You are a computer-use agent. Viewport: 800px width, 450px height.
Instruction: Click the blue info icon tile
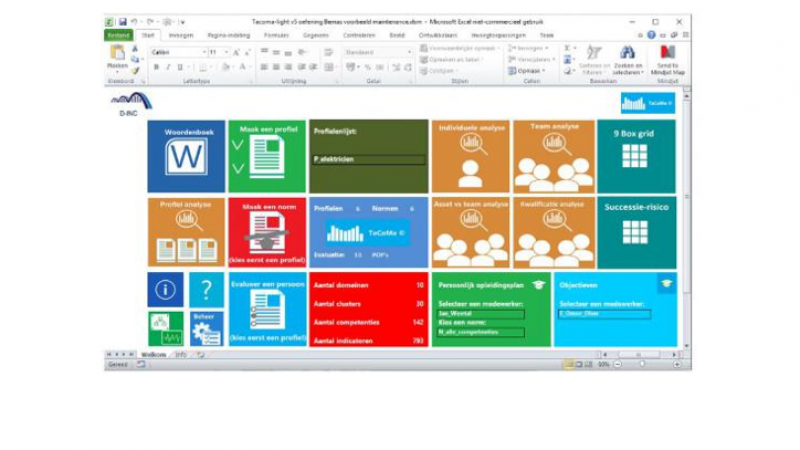coord(165,290)
